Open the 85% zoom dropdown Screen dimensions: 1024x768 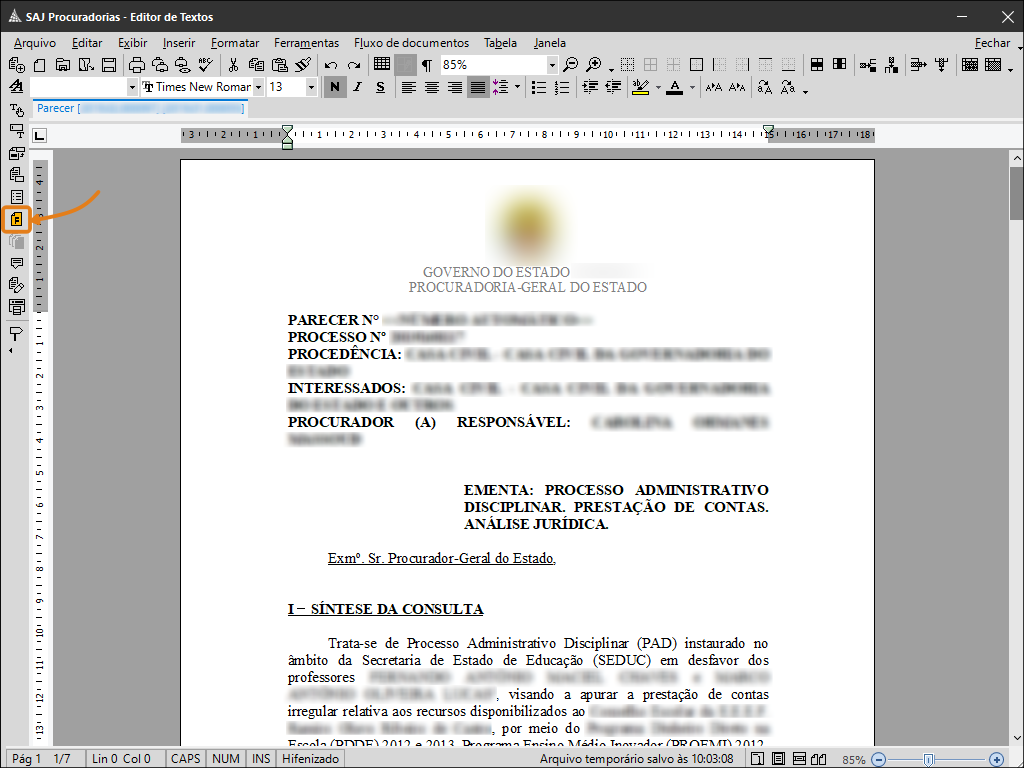552,65
